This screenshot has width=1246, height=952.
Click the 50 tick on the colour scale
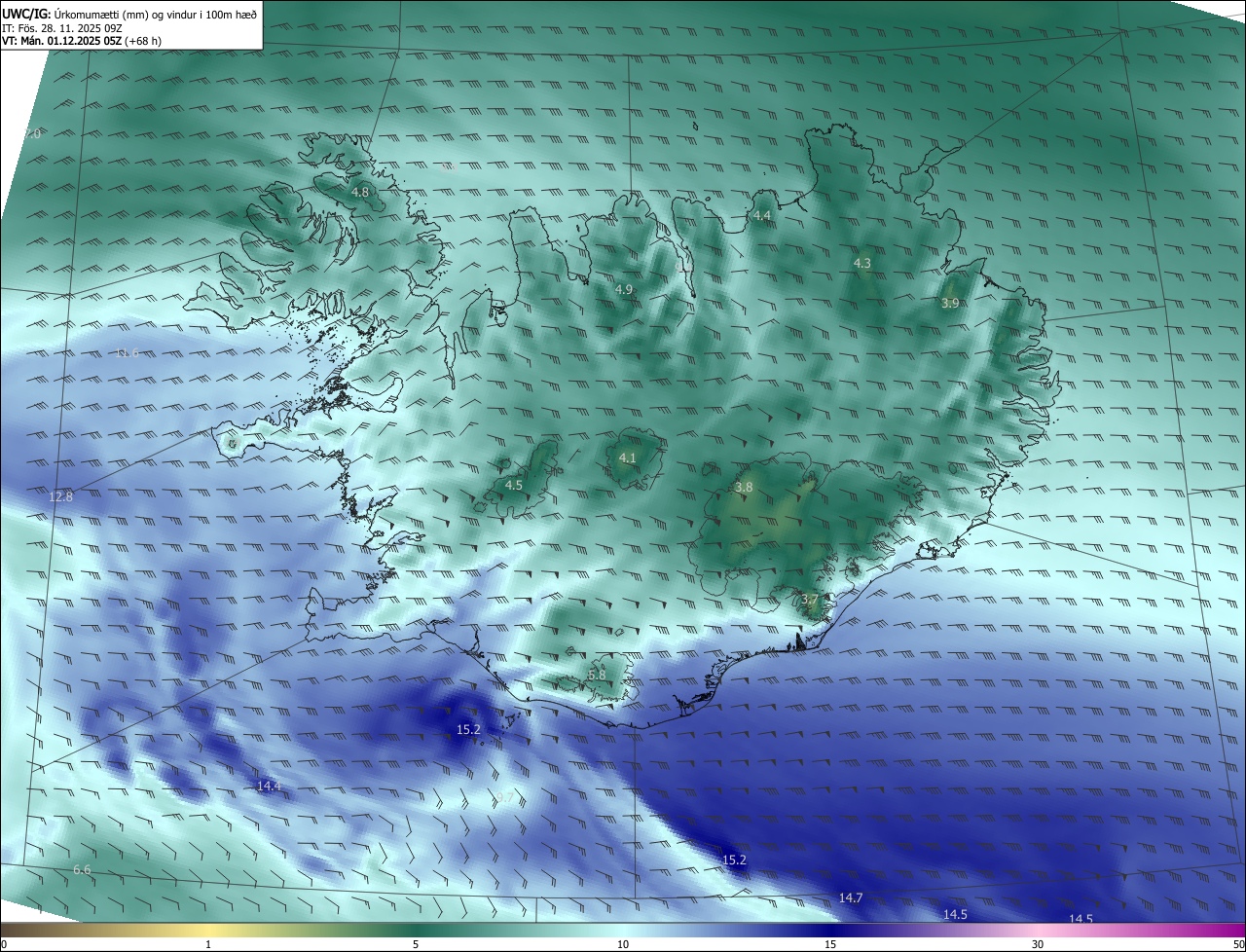point(1238,945)
